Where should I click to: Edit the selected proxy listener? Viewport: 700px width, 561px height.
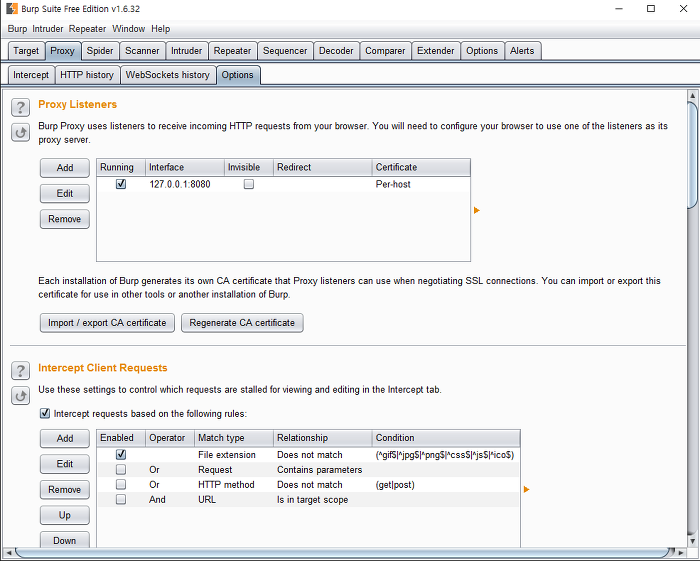point(65,193)
